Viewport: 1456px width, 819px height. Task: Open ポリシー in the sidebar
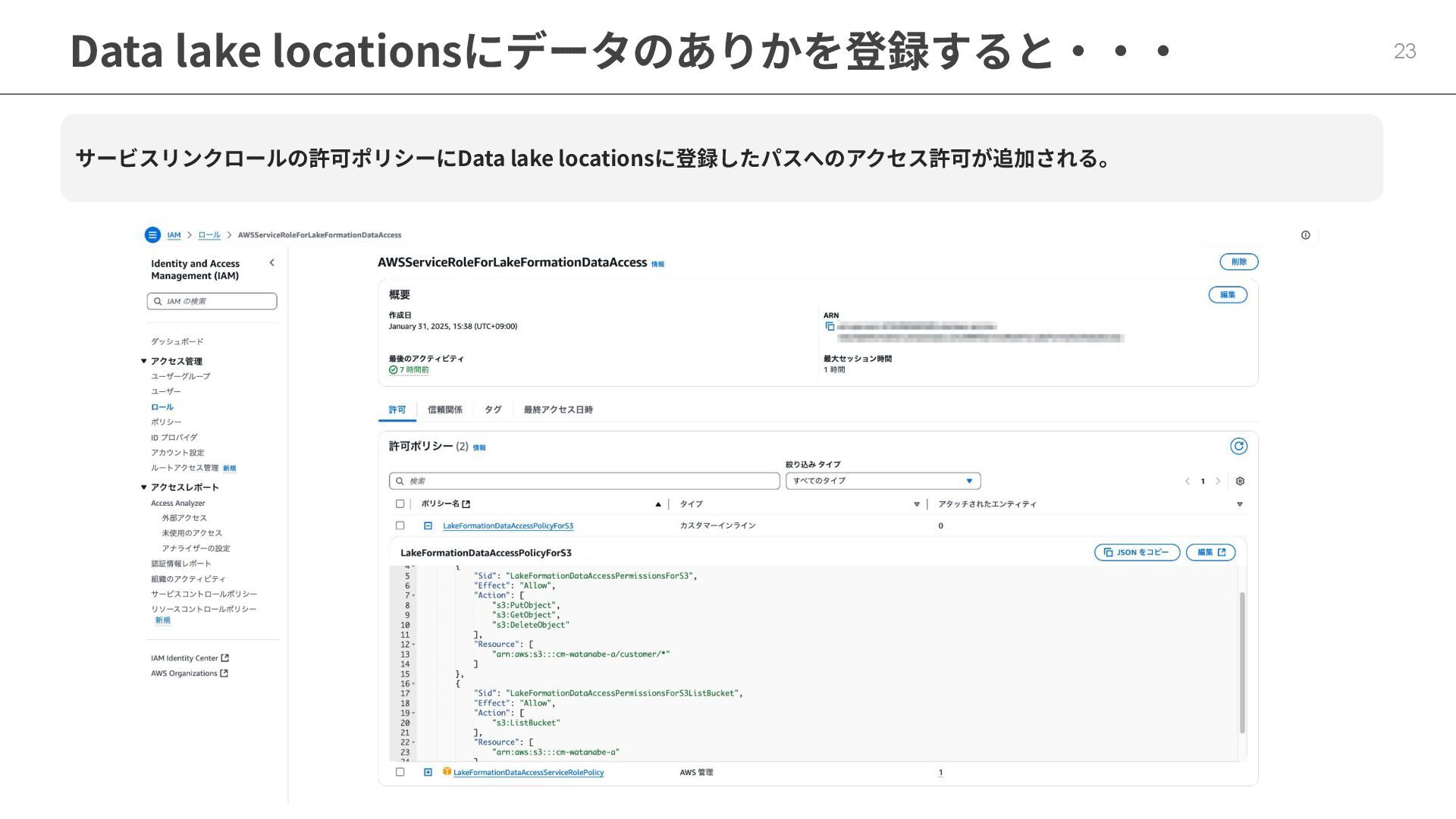(165, 422)
